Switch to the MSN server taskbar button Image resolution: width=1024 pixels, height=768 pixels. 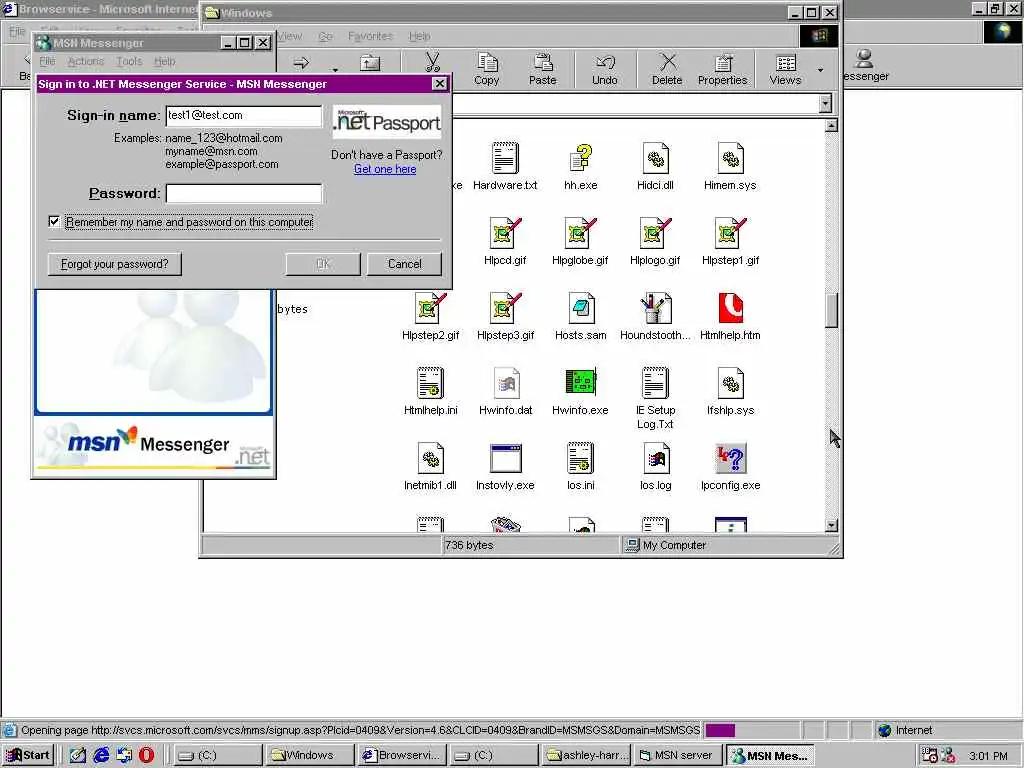(x=678, y=755)
